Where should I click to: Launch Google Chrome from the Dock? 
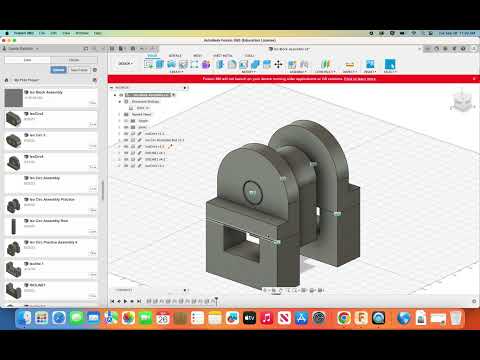[344, 318]
